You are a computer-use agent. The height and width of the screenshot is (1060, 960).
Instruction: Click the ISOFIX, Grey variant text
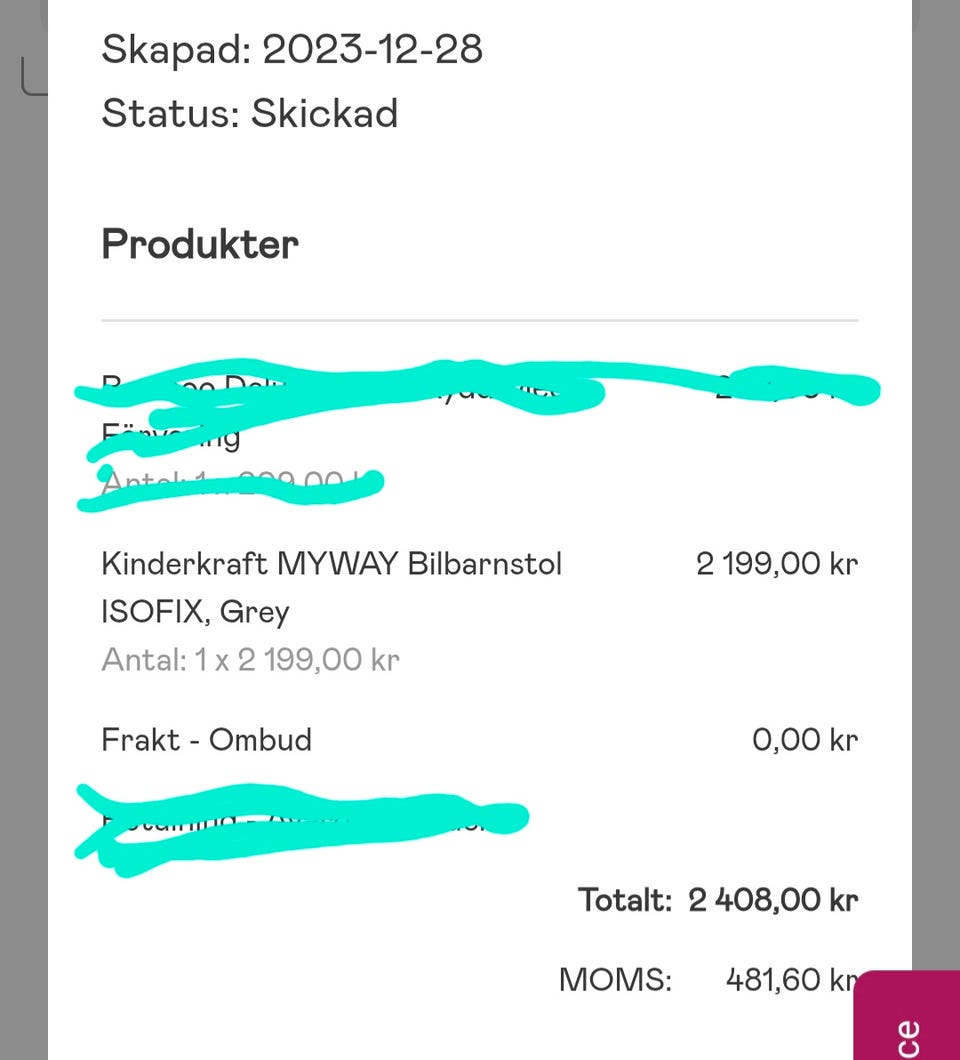pyautogui.click(x=195, y=611)
